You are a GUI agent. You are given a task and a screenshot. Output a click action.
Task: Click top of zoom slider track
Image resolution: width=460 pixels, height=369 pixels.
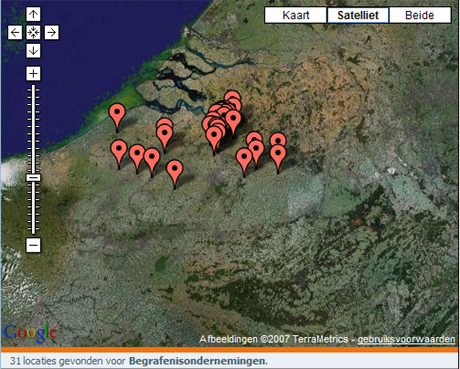[x=33, y=87]
